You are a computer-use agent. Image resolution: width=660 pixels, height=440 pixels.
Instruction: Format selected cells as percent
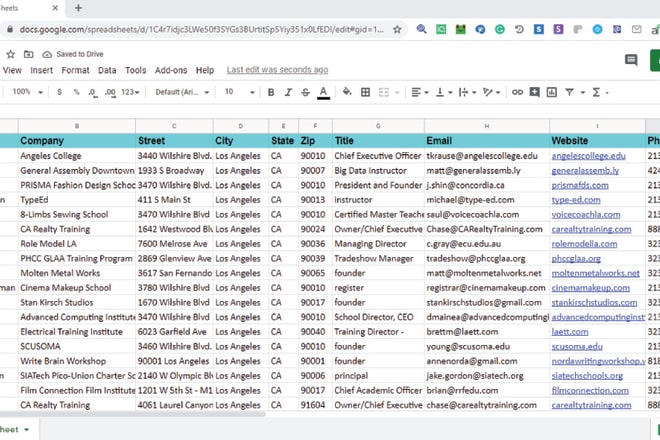tap(76, 92)
